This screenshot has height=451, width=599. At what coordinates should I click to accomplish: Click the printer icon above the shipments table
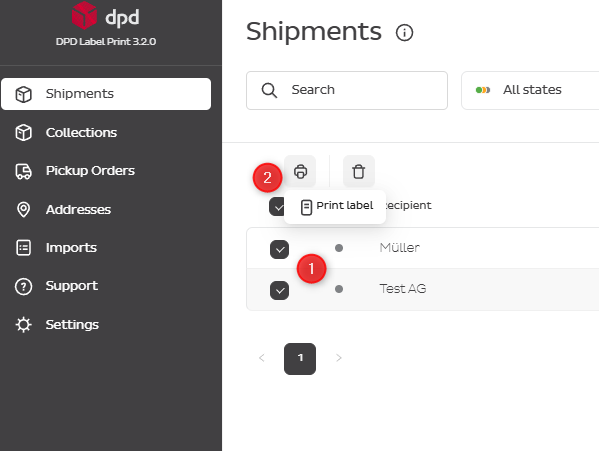(x=300, y=171)
